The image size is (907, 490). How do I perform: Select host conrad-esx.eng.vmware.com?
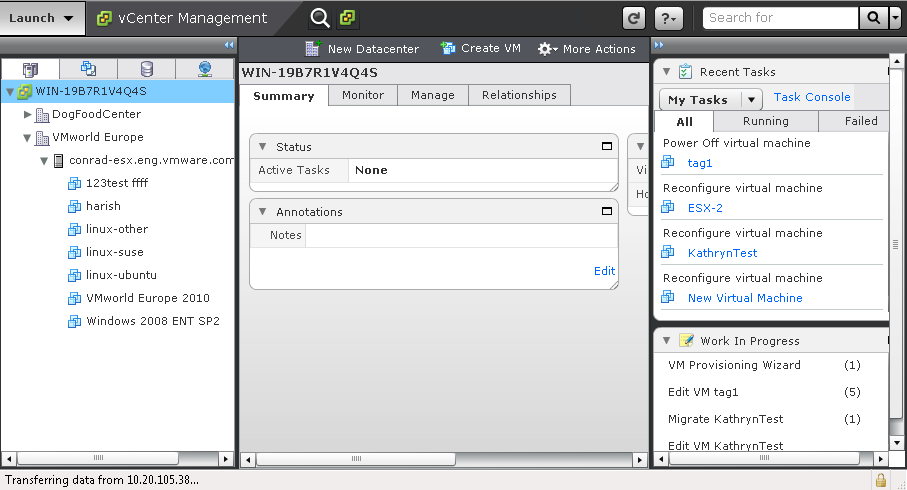click(x=152, y=160)
